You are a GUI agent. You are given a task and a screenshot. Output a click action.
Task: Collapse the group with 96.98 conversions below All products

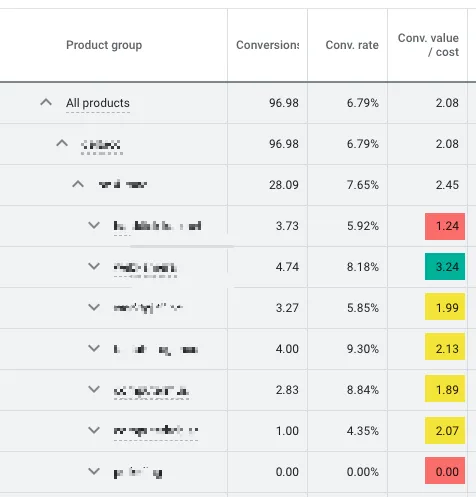pos(62,143)
